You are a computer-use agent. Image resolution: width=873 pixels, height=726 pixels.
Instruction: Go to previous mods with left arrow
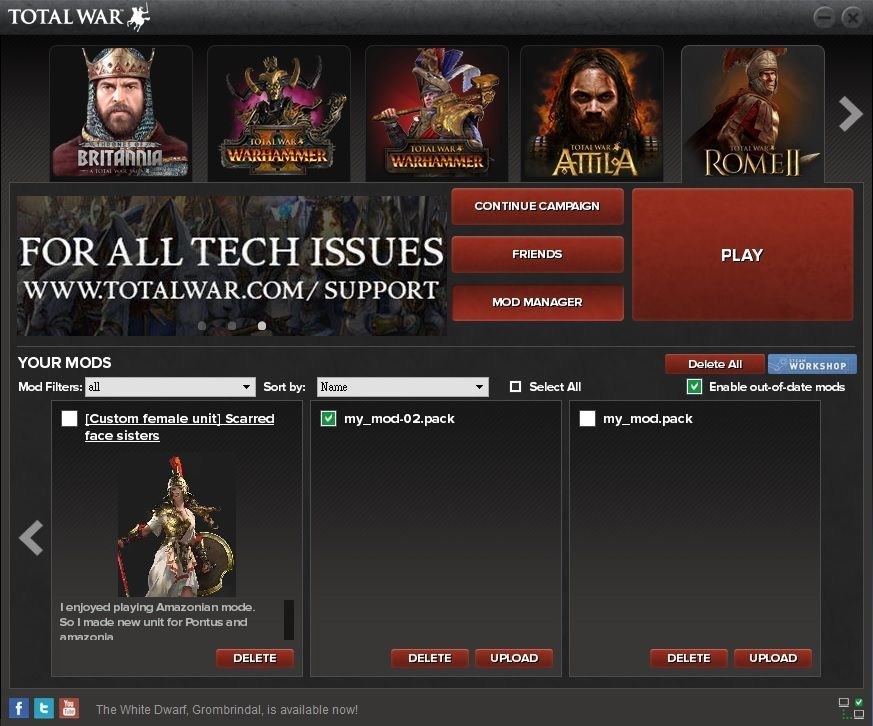coord(31,538)
